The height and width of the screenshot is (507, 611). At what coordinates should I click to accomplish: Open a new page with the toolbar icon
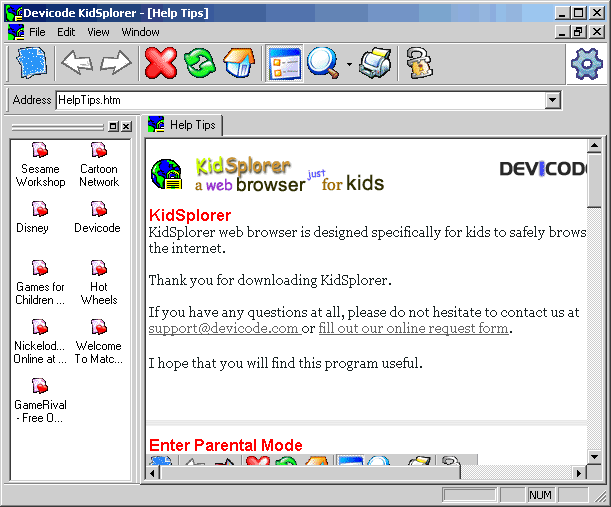click(32, 62)
